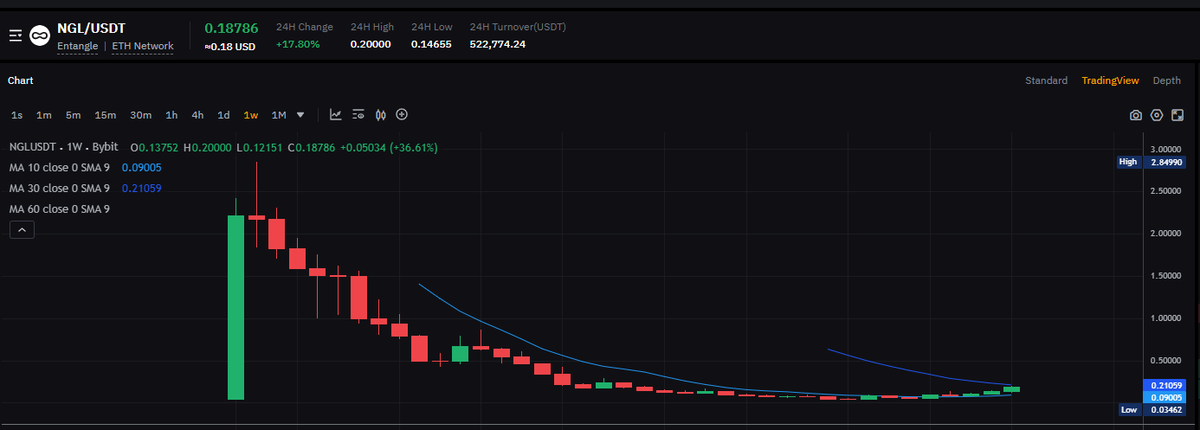
Task: Click the plus circle add icon
Action: [402, 114]
